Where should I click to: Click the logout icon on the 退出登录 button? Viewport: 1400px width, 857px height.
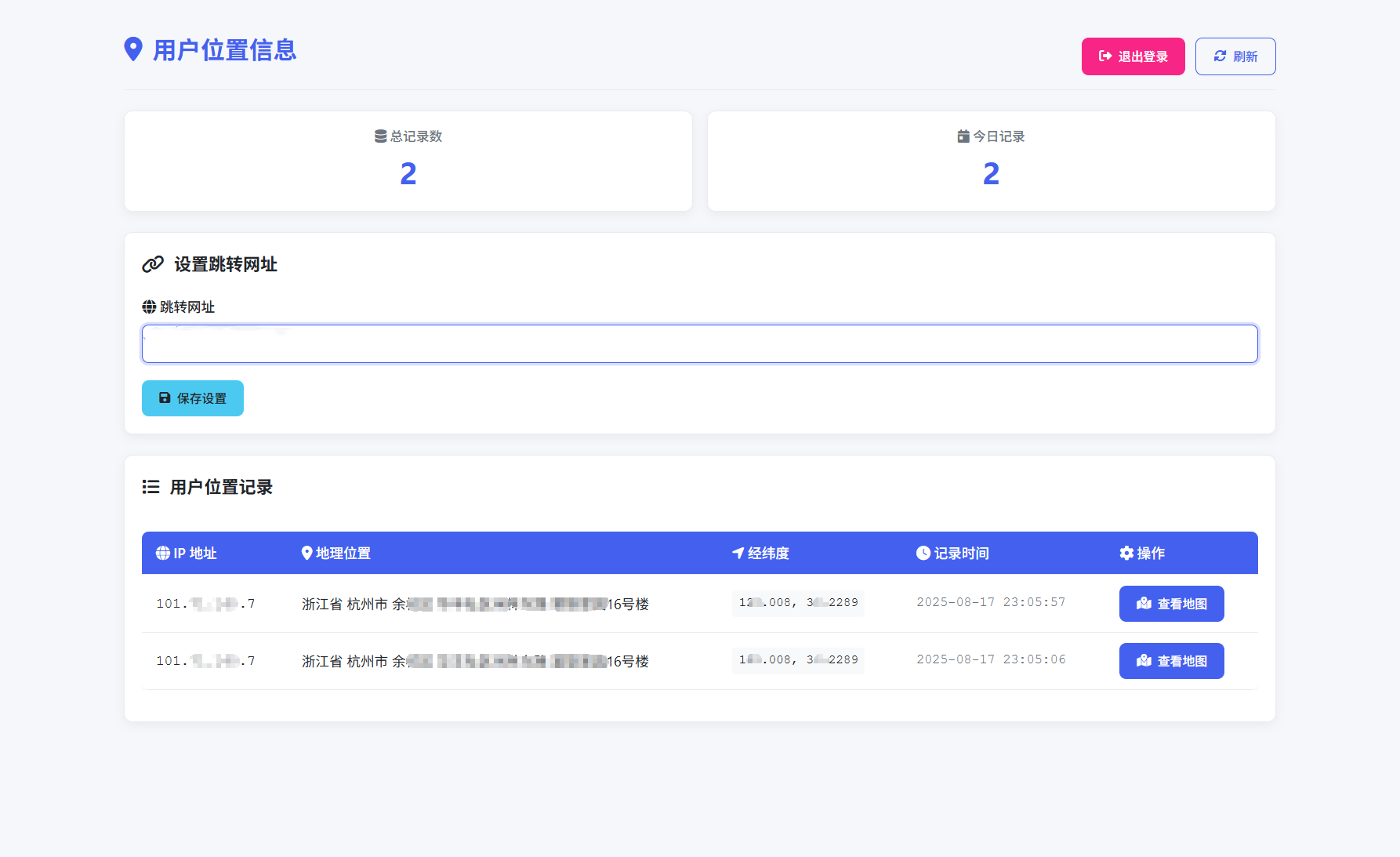coord(1105,56)
